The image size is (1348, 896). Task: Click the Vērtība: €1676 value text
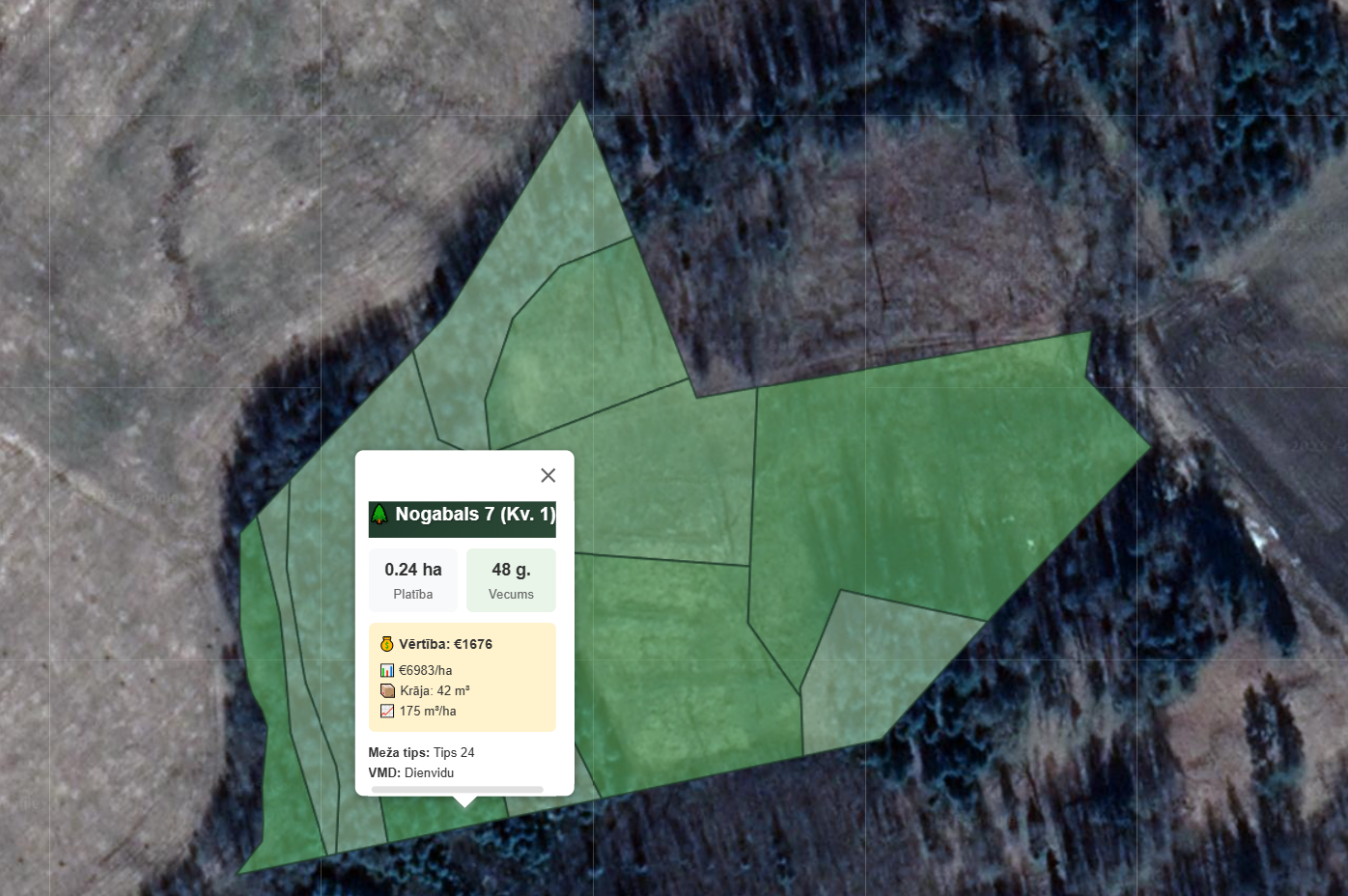[445, 644]
